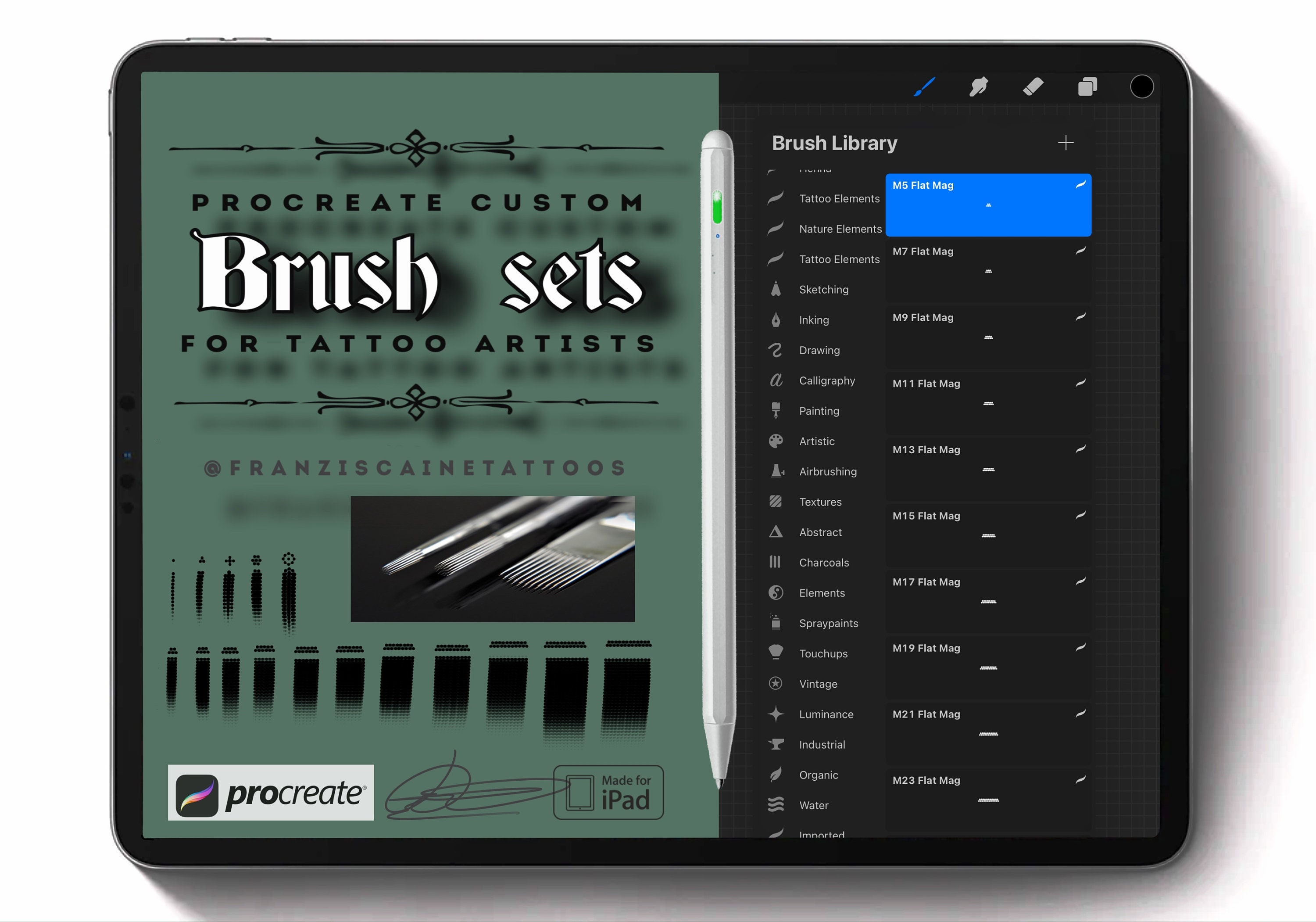Open the Drawing brush set
This screenshot has height=922, width=1316.
[x=823, y=350]
